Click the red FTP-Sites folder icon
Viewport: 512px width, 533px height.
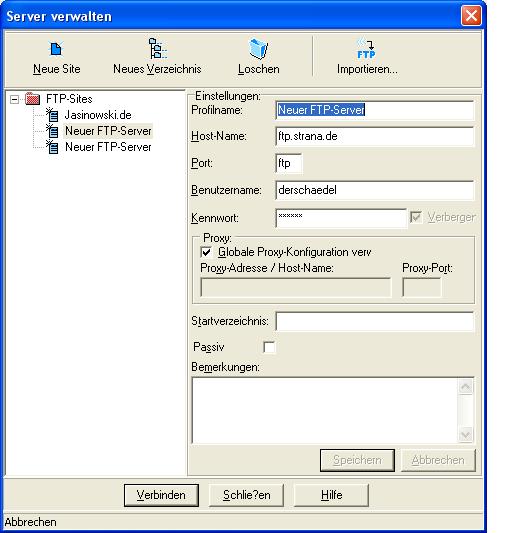(x=33, y=99)
